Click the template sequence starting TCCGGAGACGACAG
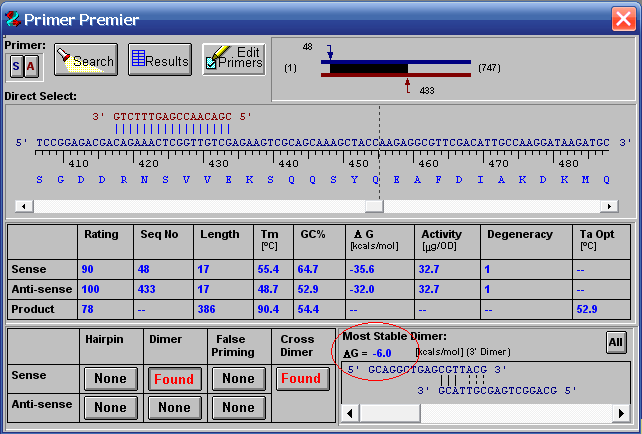The height and width of the screenshot is (434, 642). pyautogui.click(x=323, y=143)
